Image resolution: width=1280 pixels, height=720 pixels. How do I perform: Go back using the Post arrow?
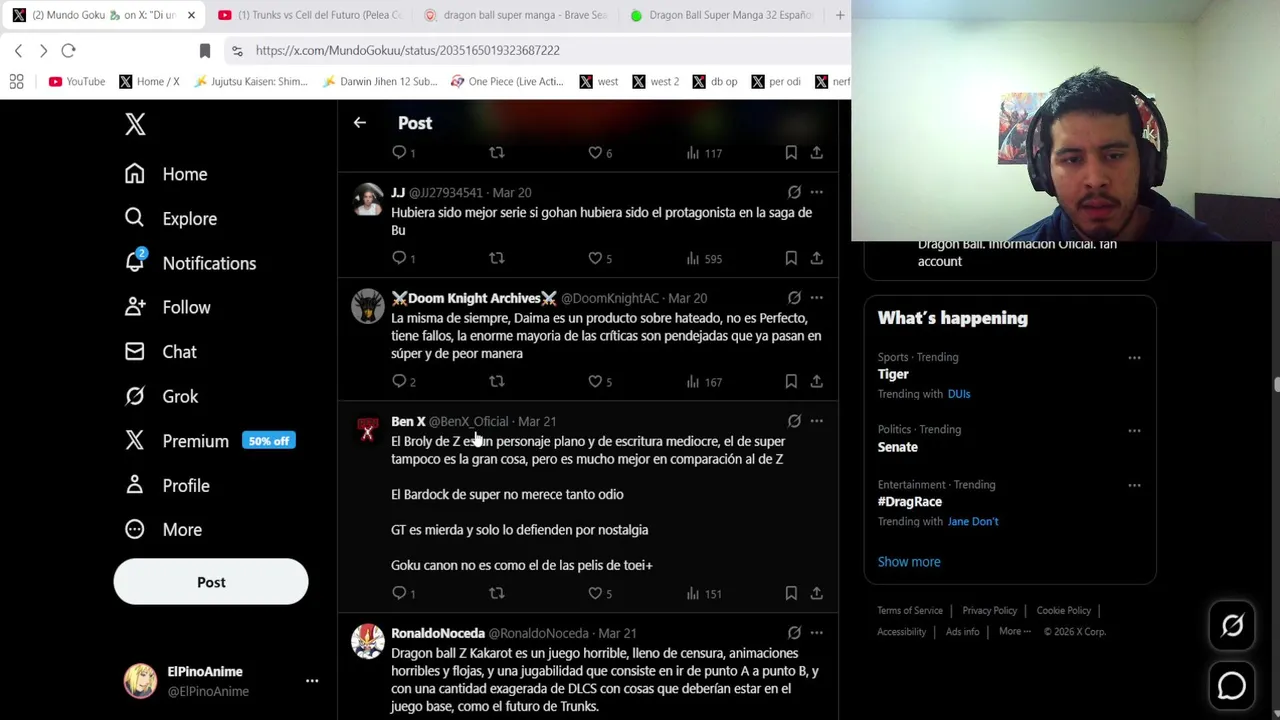point(360,123)
